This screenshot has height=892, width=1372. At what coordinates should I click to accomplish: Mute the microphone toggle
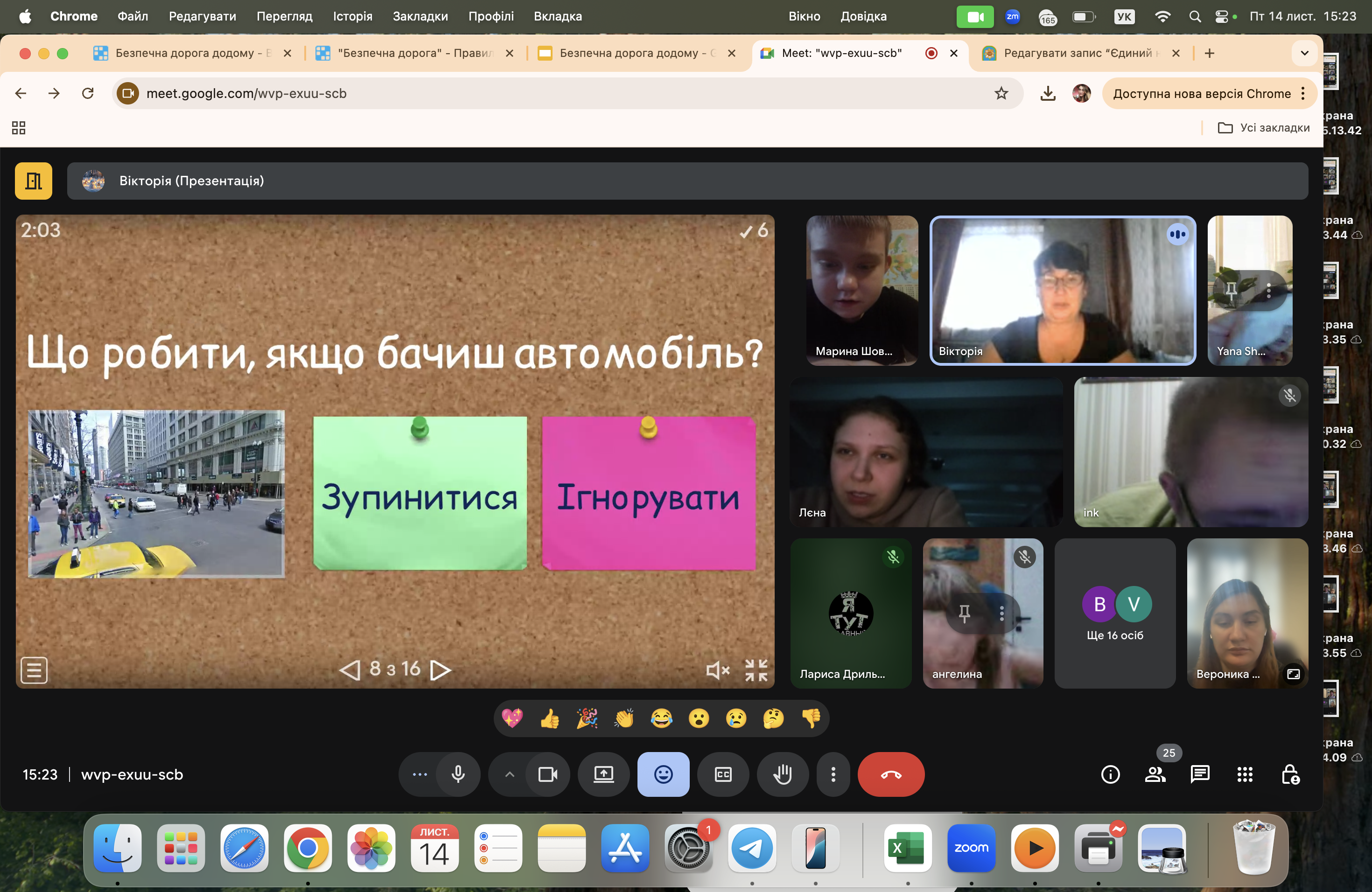tap(458, 774)
